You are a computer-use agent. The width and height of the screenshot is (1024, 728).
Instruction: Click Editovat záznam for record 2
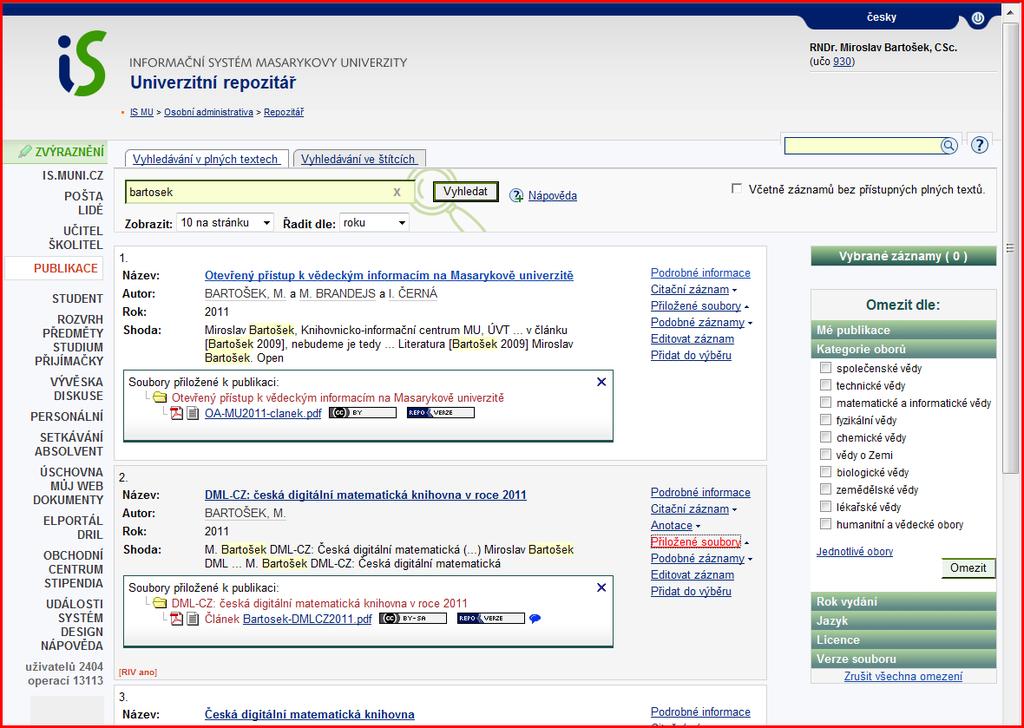coord(692,575)
